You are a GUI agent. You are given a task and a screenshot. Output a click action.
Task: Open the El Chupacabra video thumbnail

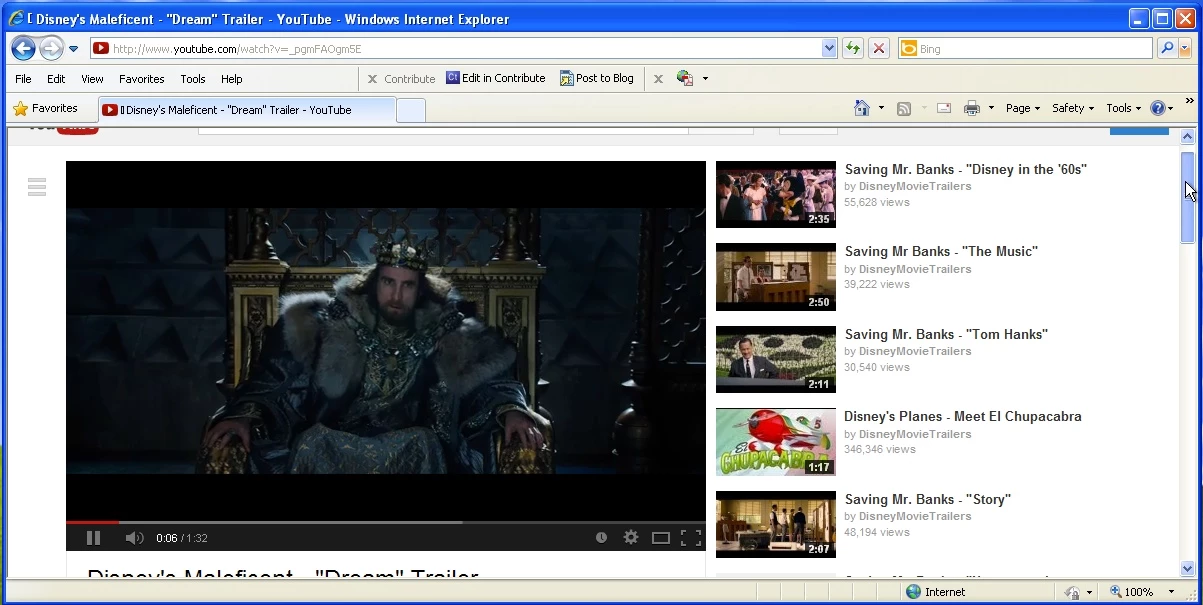(x=776, y=442)
